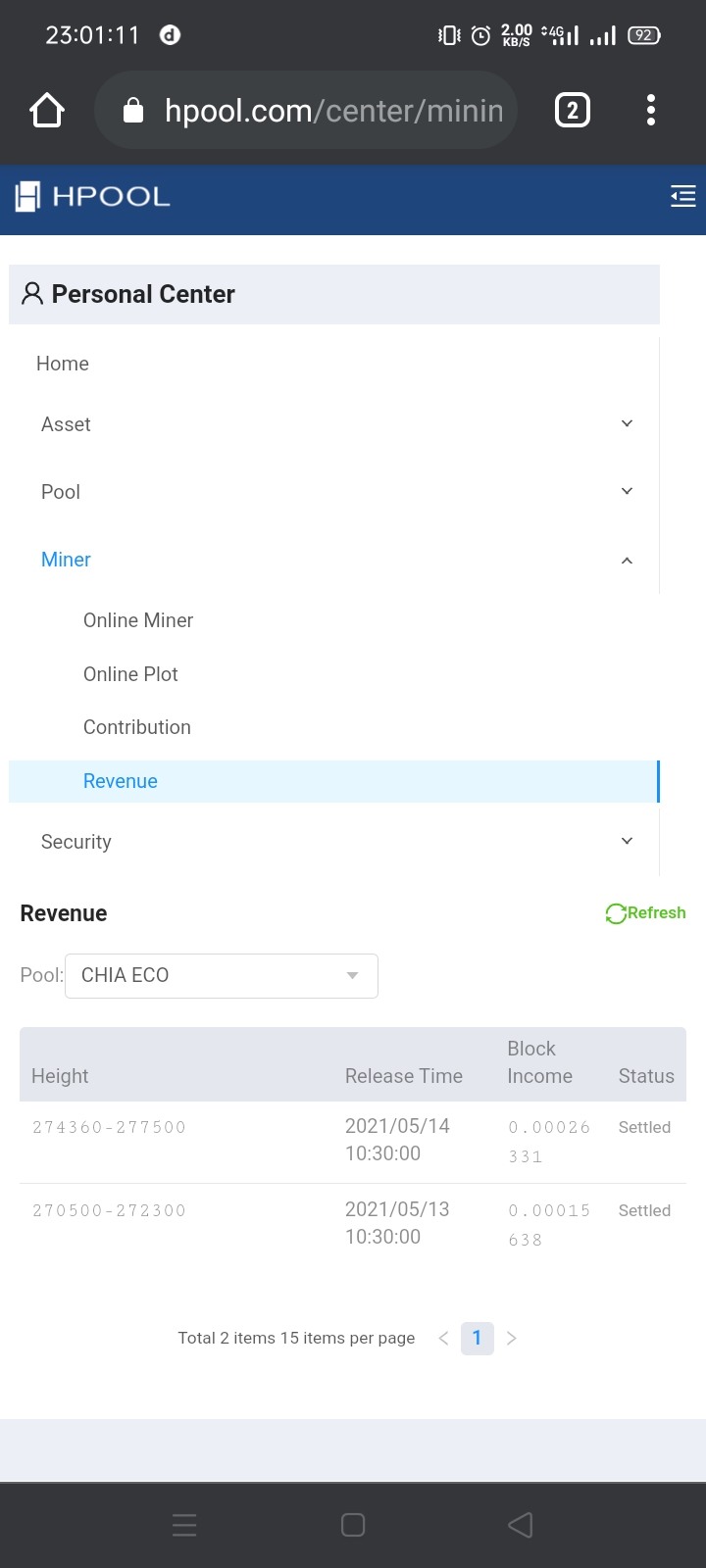706x1568 pixels.
Task: Select the Online Miner menu item
Action: (x=138, y=620)
